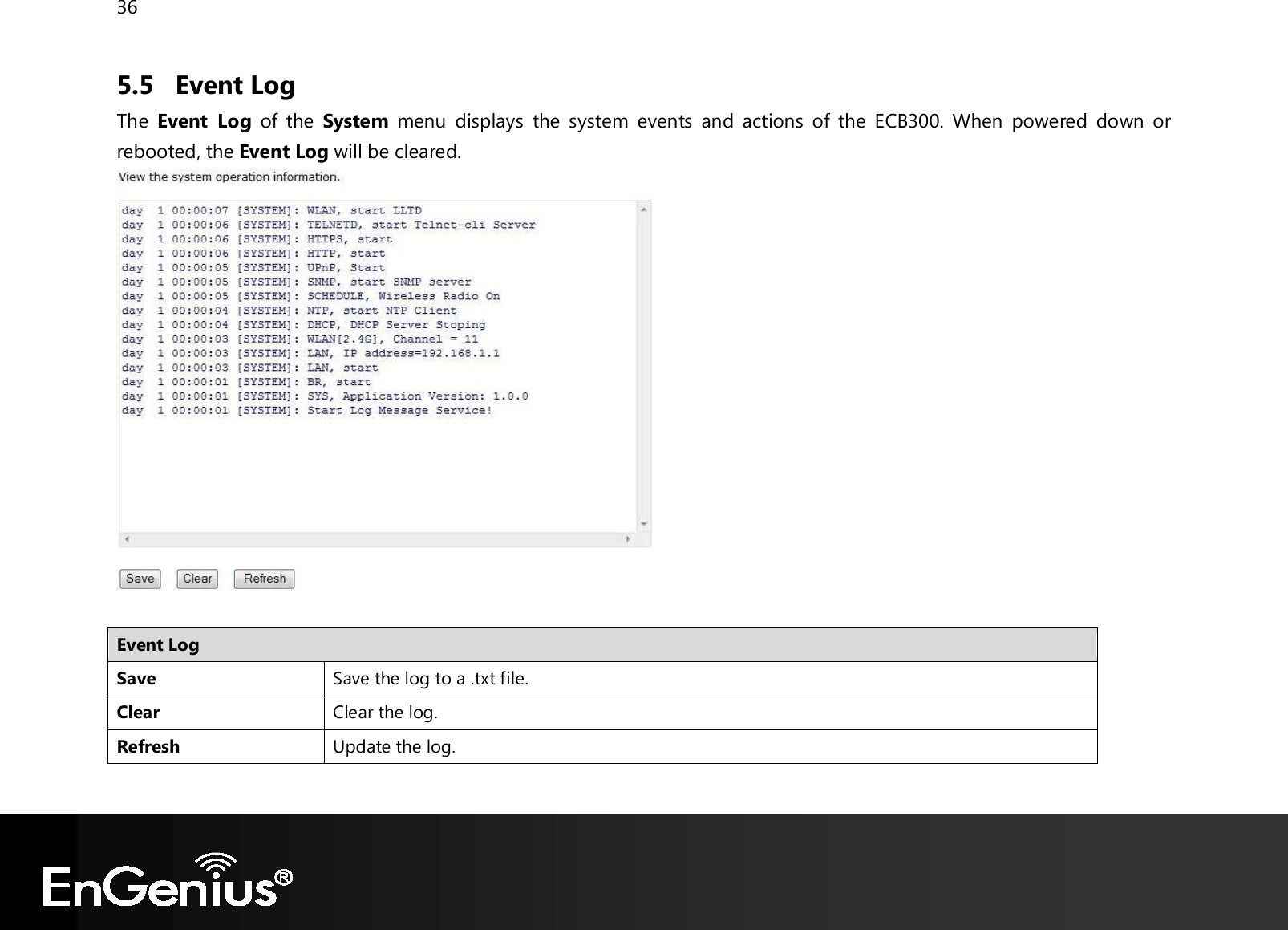This screenshot has width=1288, height=930.
Task: Select the log line 'WLAN[2.4G], Channel = 11'
Action: [x=300, y=339]
